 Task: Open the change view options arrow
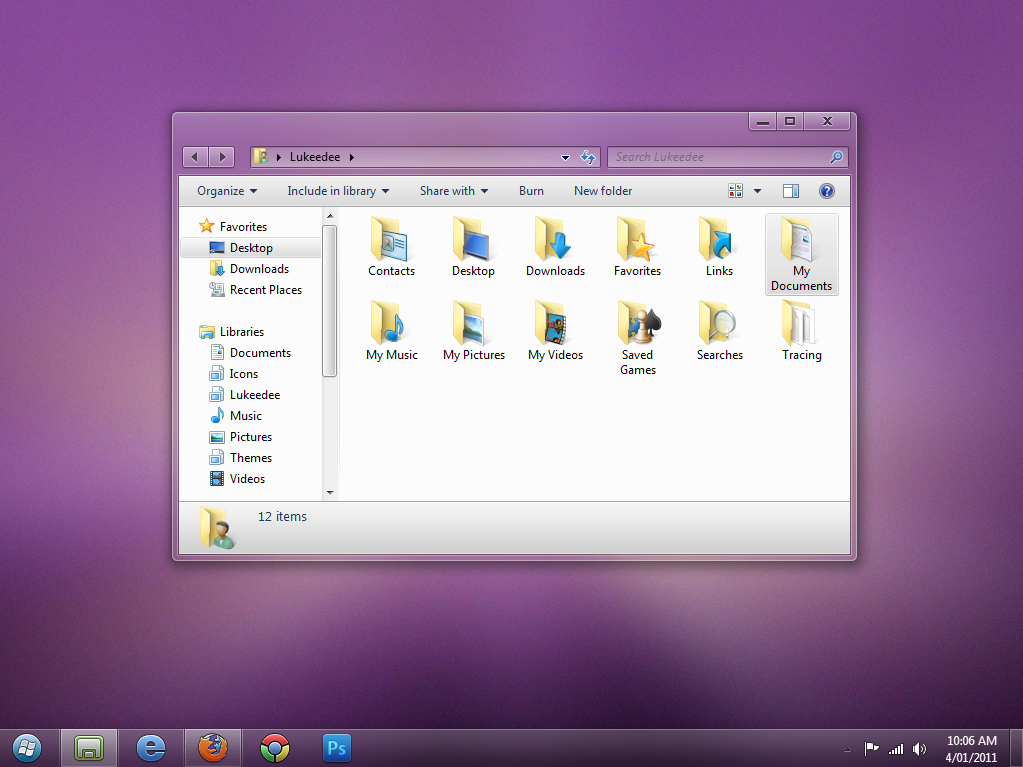757,191
